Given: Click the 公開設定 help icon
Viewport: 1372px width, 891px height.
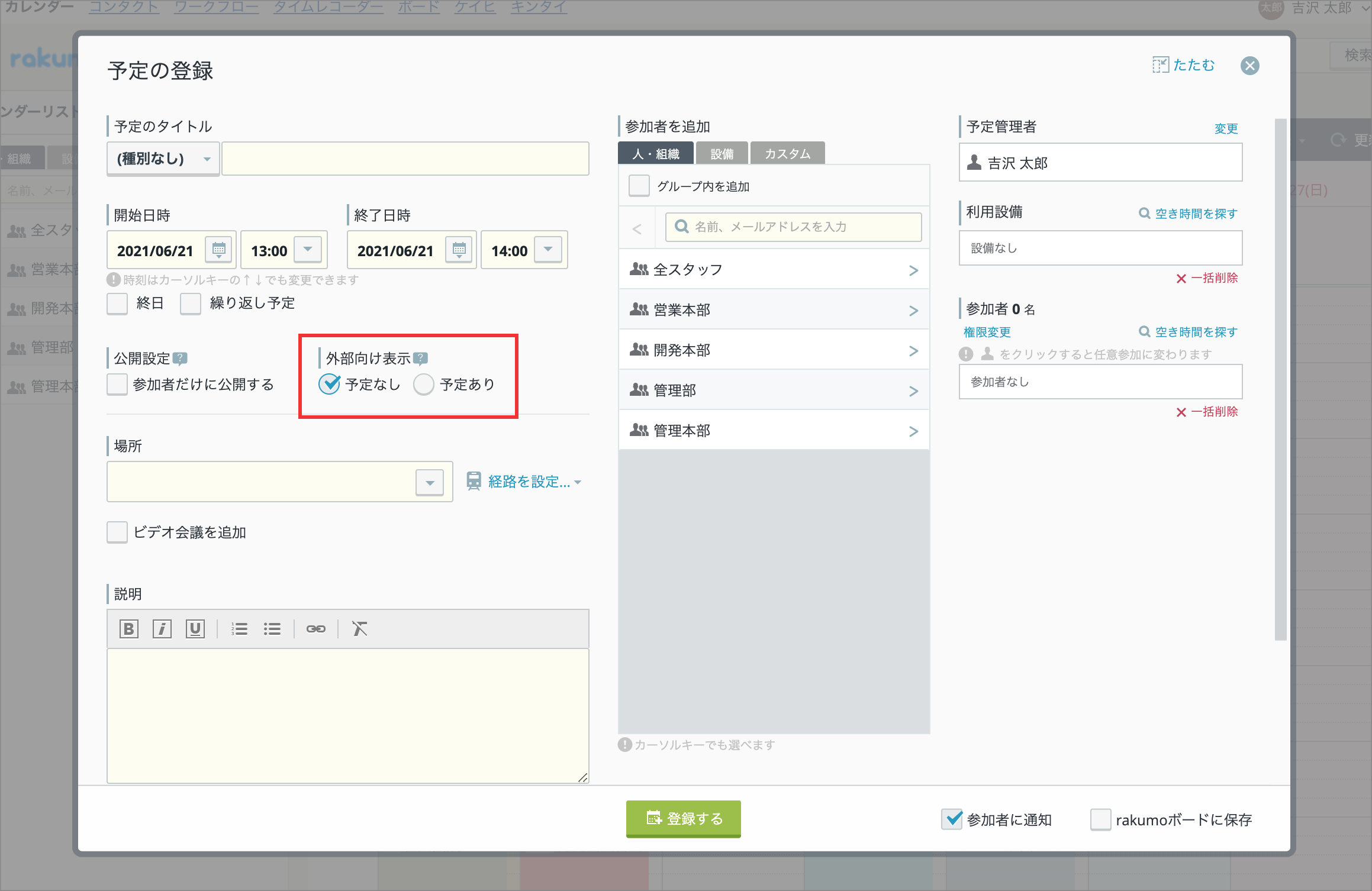Looking at the screenshot, I should pos(180,359).
